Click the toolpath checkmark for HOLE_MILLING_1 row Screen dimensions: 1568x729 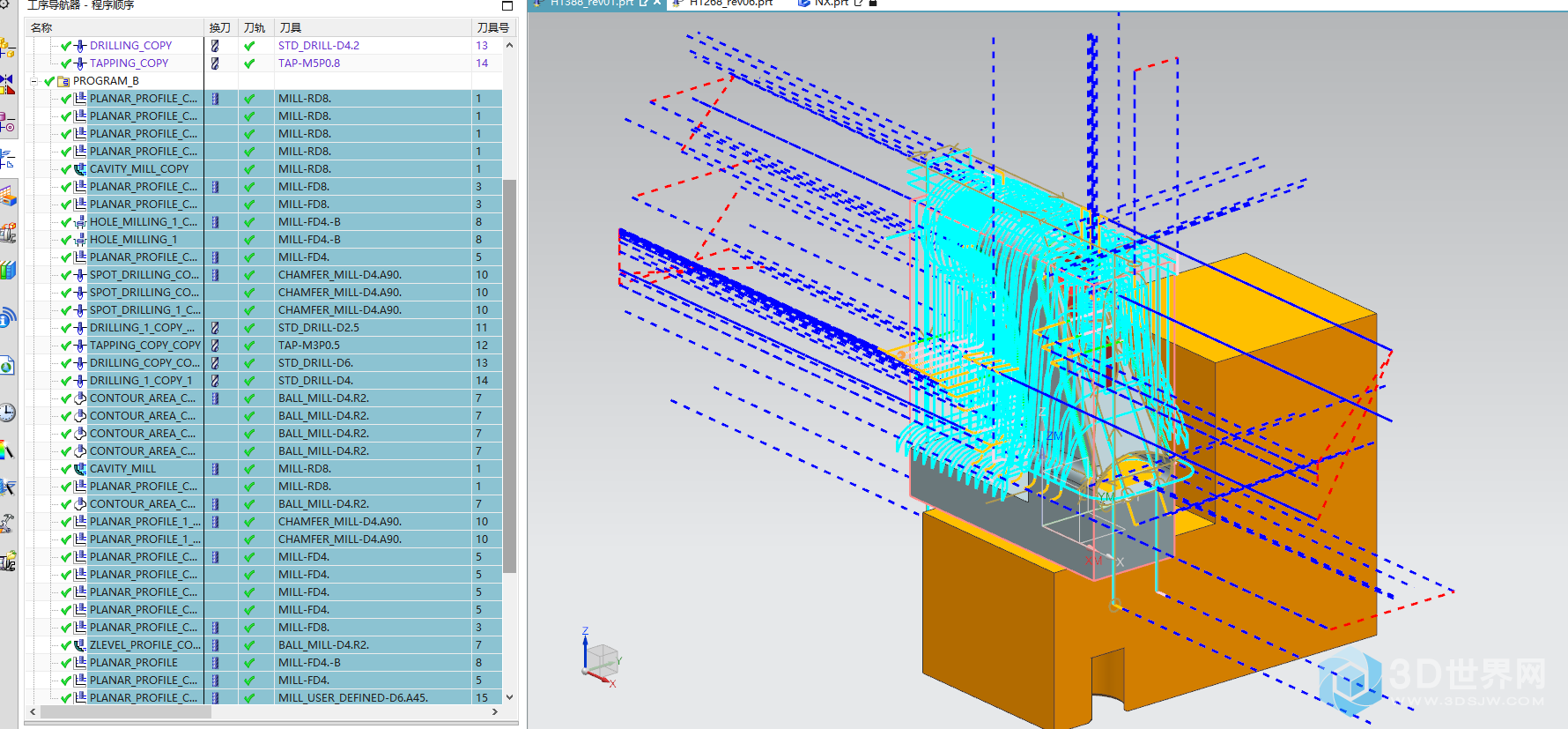point(249,239)
